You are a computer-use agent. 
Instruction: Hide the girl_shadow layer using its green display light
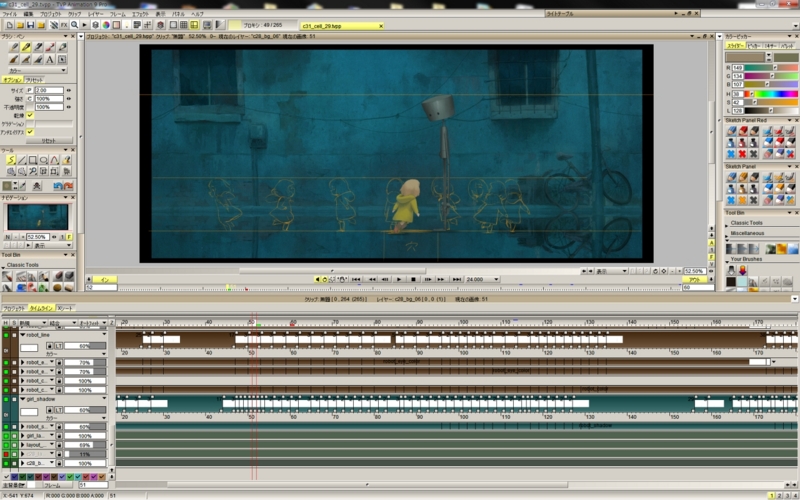pyautogui.click(x=6, y=399)
